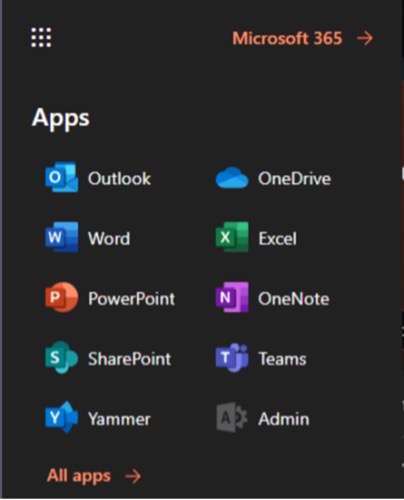Screen dimensions: 404x500
Task: Click the PowerPoint orange P icon
Action: tap(62, 297)
